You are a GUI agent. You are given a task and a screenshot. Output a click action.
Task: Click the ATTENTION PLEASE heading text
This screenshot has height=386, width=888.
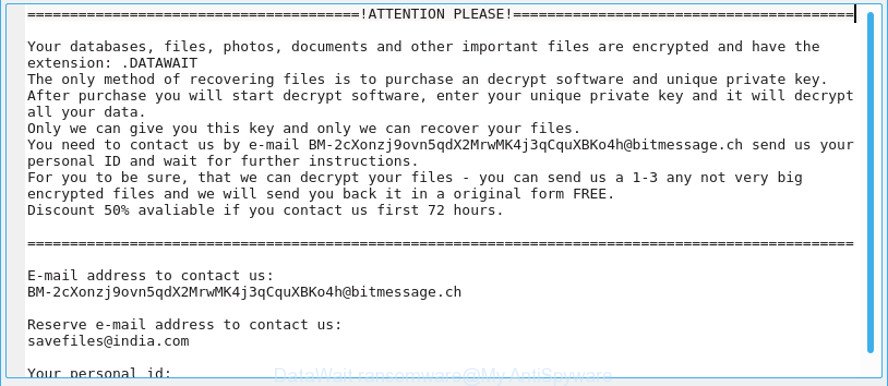coord(436,14)
